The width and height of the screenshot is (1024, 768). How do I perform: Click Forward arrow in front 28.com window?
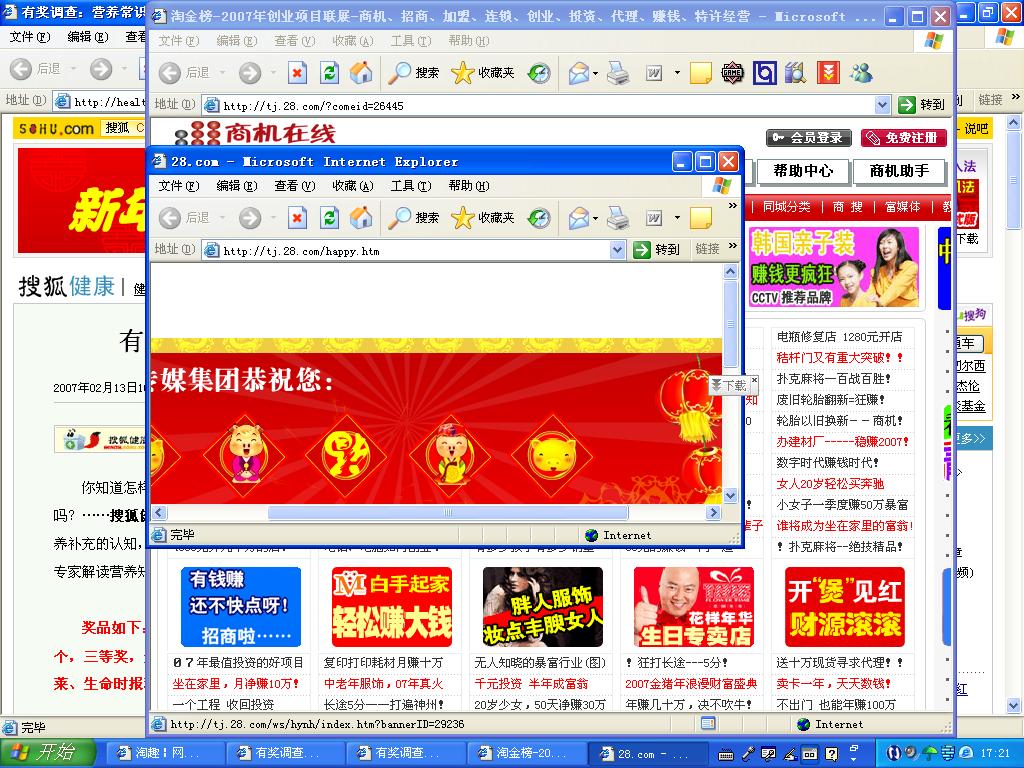[x=249, y=217]
